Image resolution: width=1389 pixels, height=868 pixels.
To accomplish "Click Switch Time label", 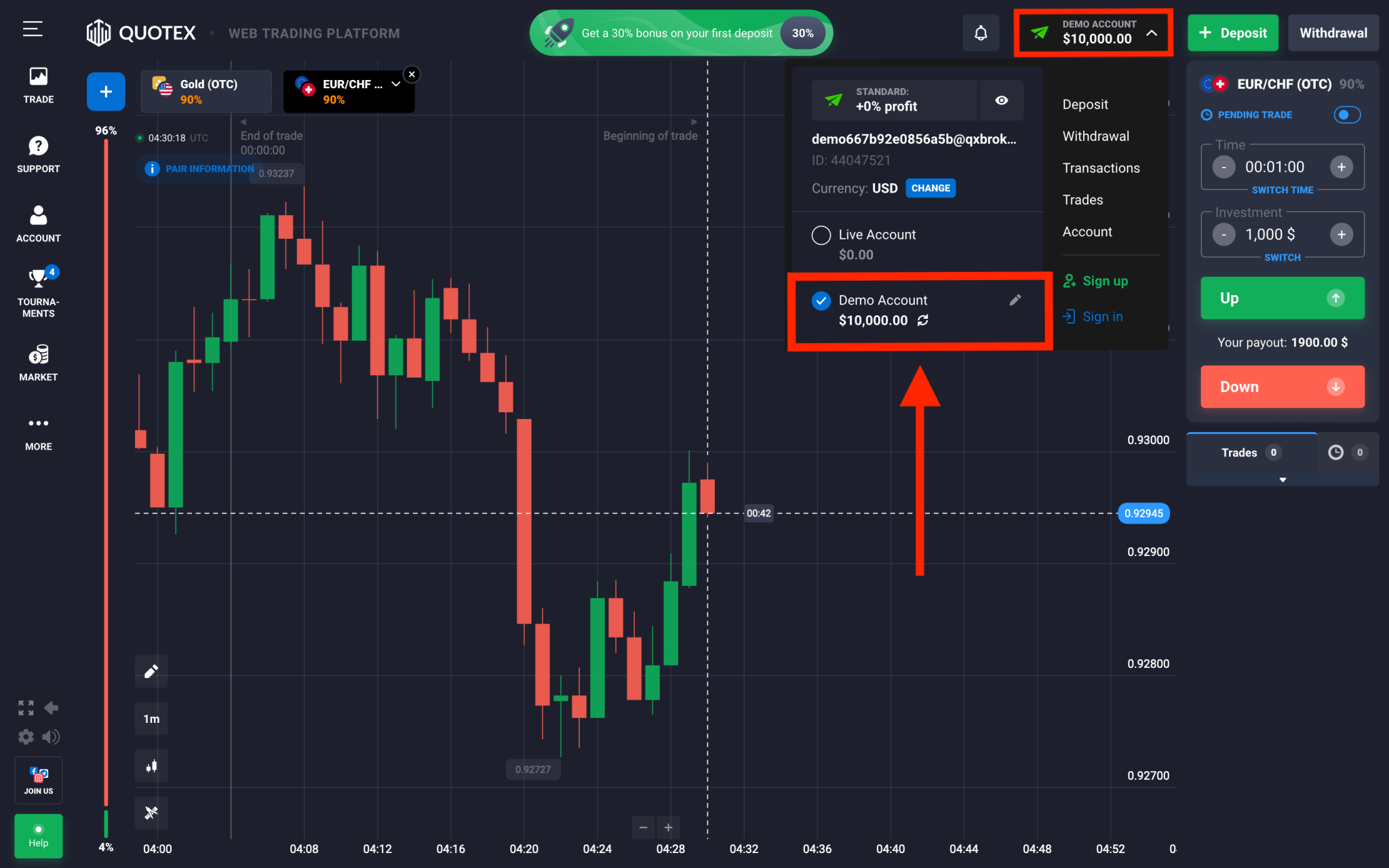I will point(1283,190).
